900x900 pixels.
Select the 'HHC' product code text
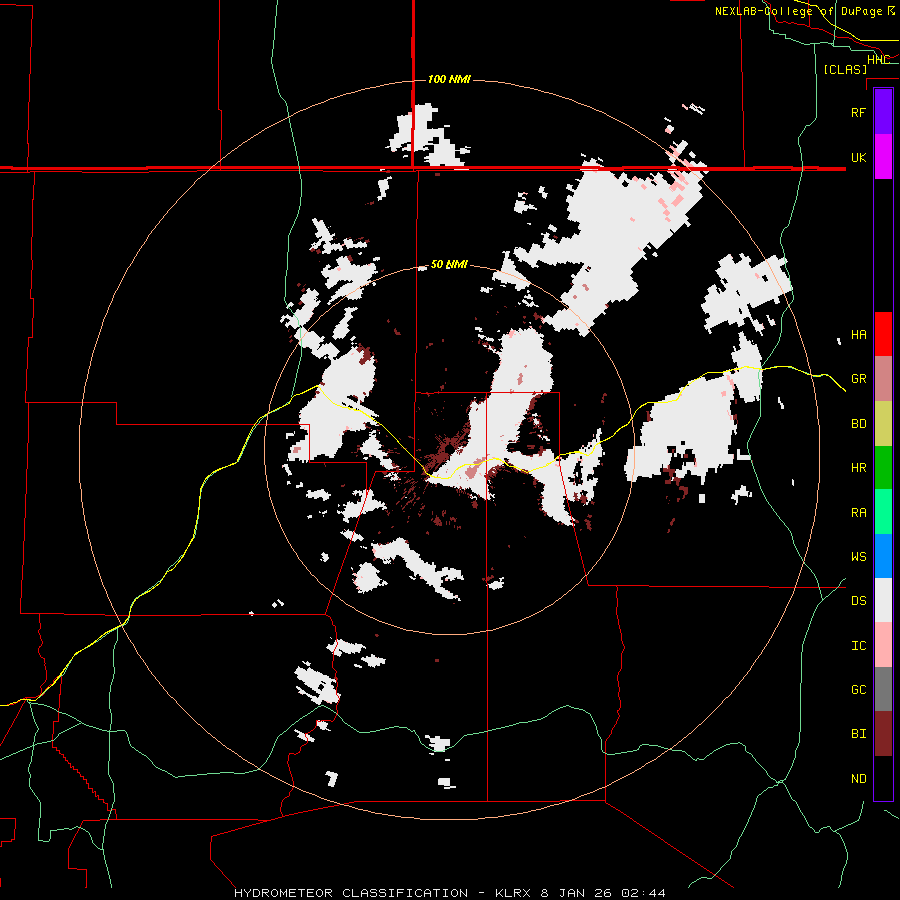point(878,60)
